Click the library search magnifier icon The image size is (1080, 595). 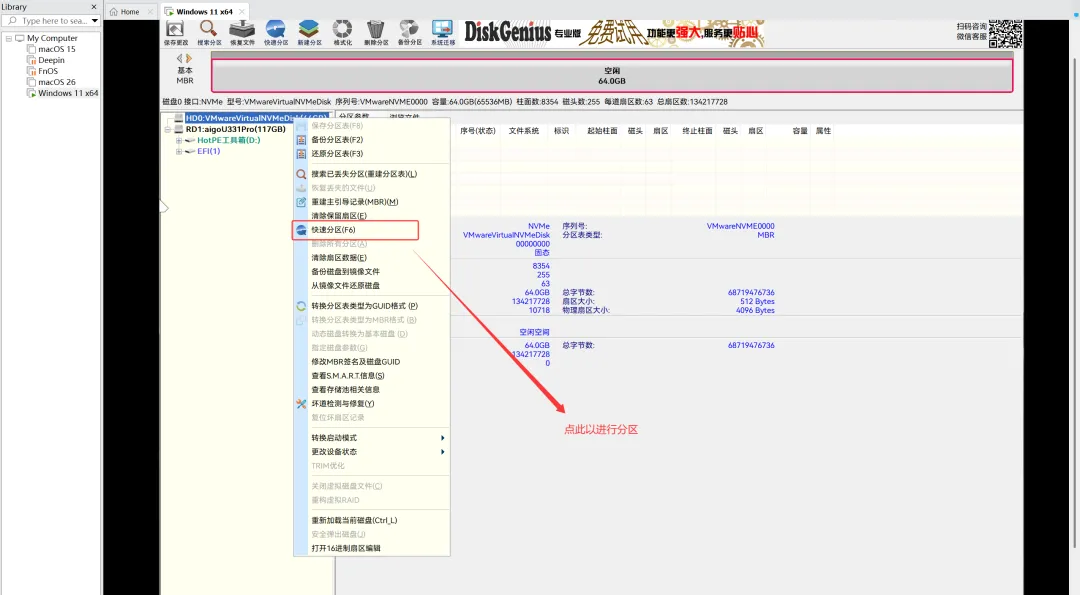(x=12, y=21)
